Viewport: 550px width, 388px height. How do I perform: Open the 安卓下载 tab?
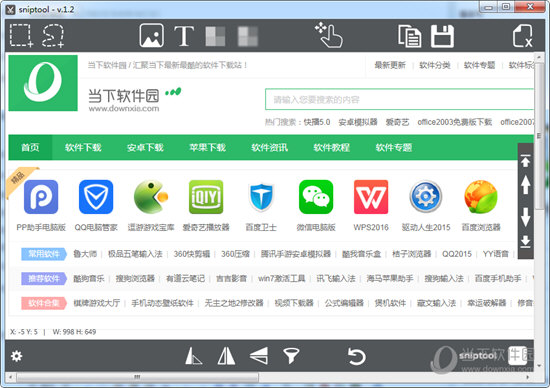point(145,147)
